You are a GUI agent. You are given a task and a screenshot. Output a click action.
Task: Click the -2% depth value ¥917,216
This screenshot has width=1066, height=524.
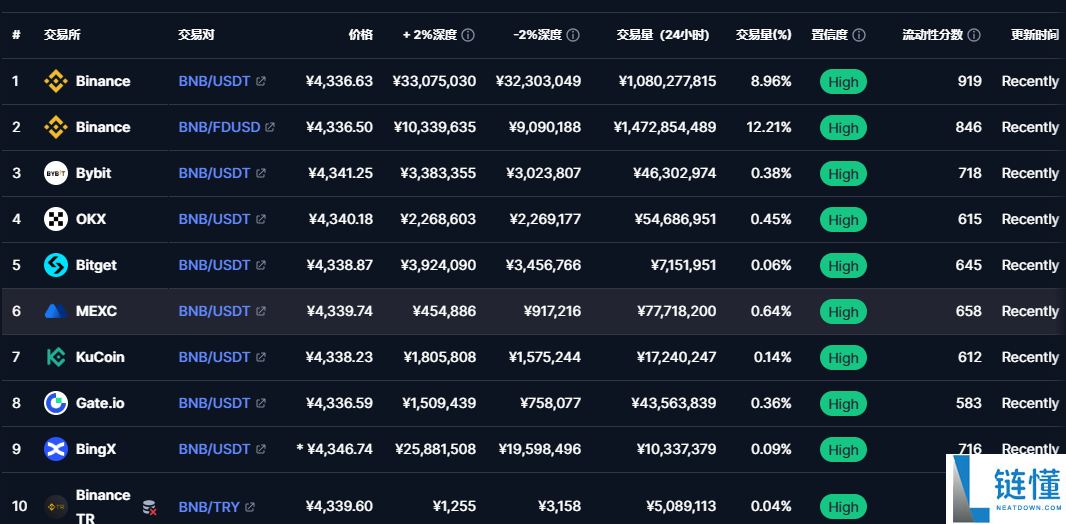(552, 311)
